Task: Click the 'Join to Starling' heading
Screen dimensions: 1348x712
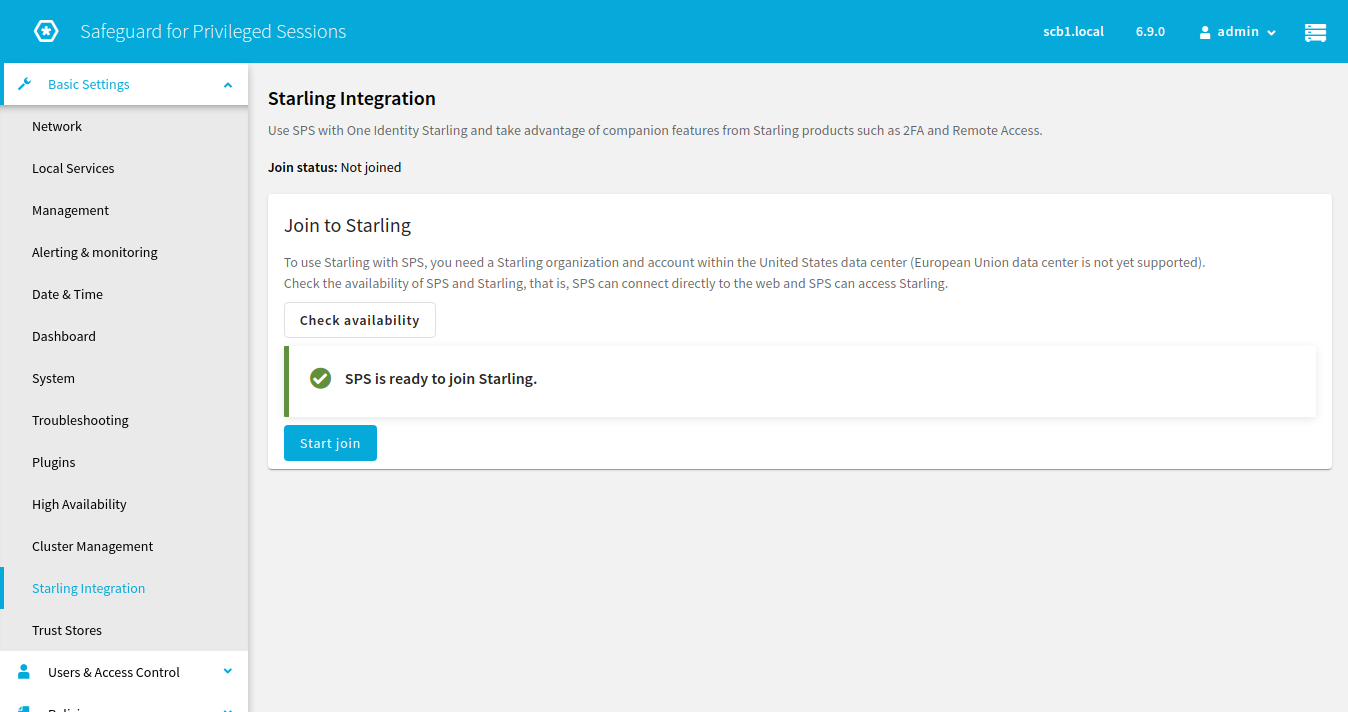Action: tap(348, 225)
